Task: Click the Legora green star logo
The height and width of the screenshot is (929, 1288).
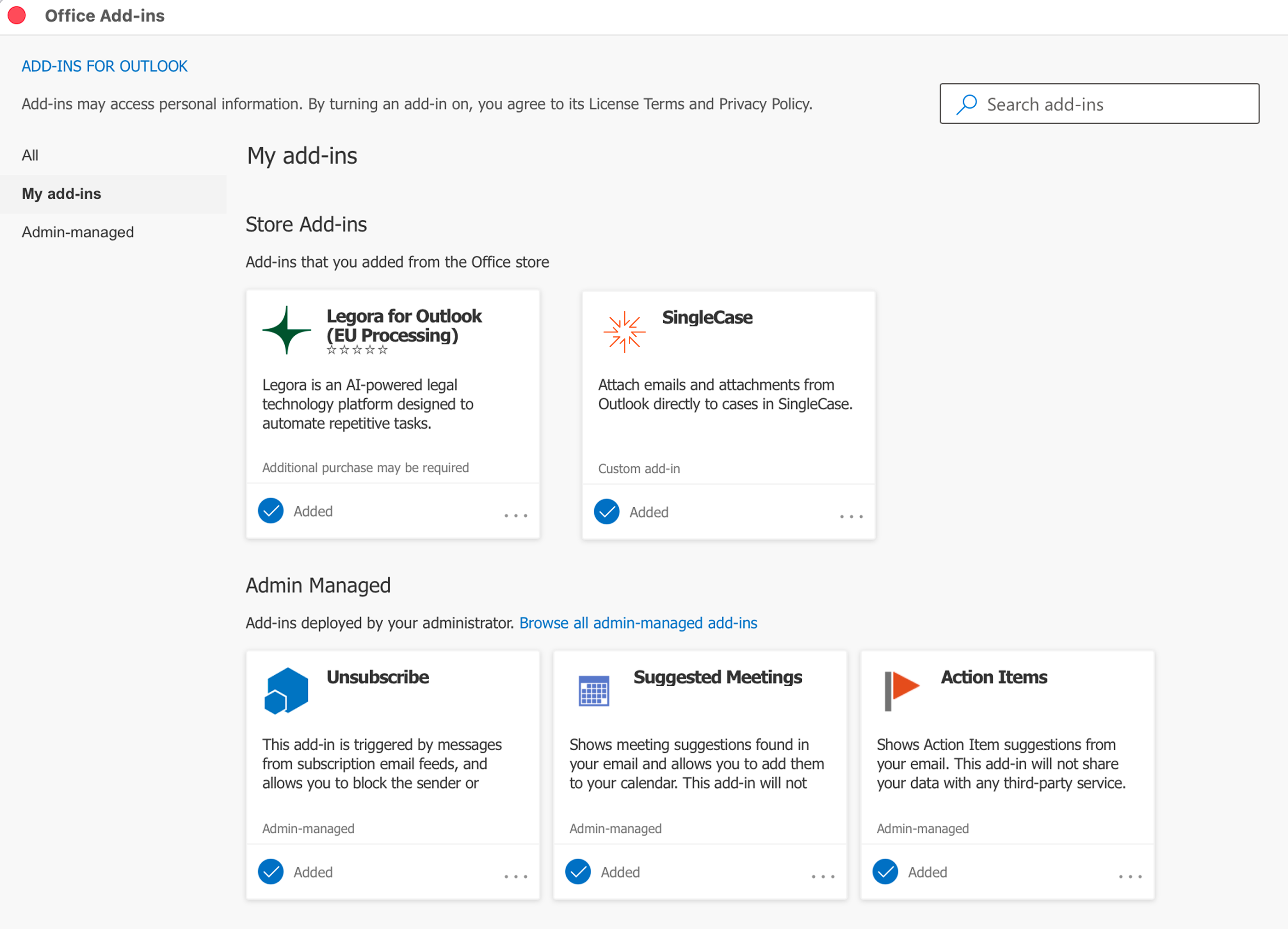Action: [x=286, y=331]
